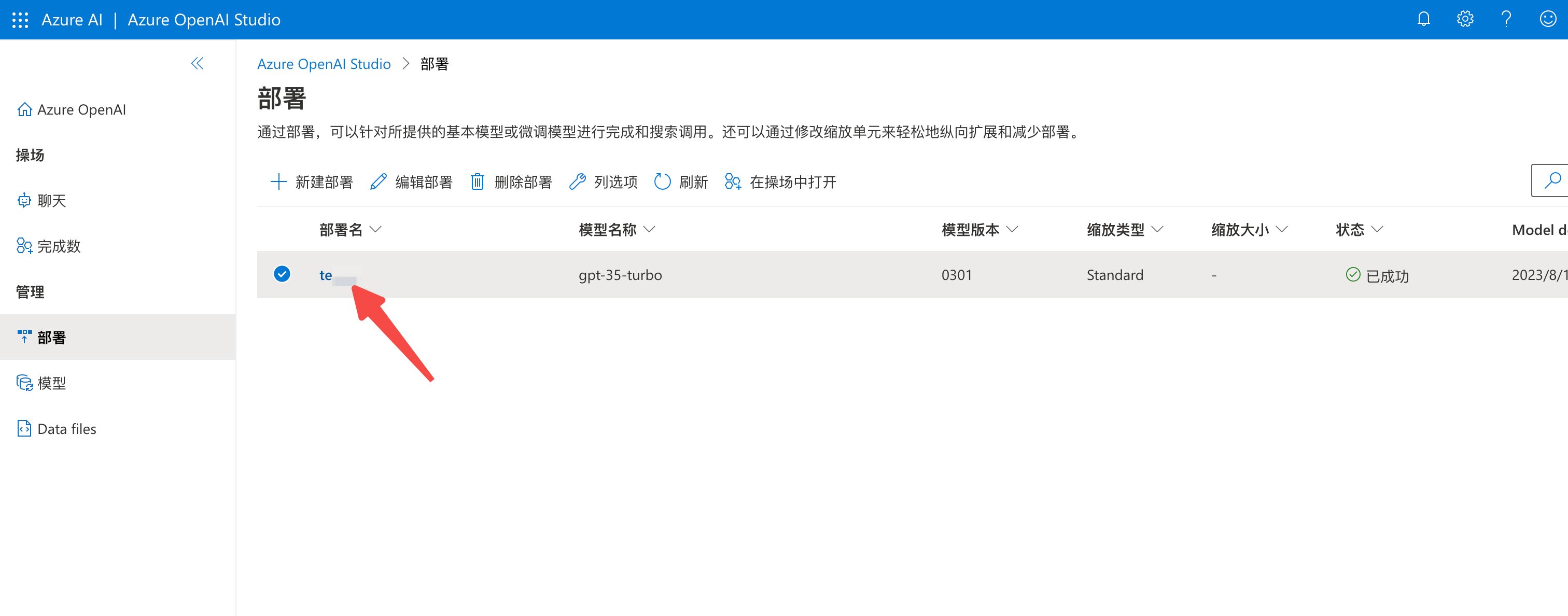Open the settings gear icon

pos(1465,20)
